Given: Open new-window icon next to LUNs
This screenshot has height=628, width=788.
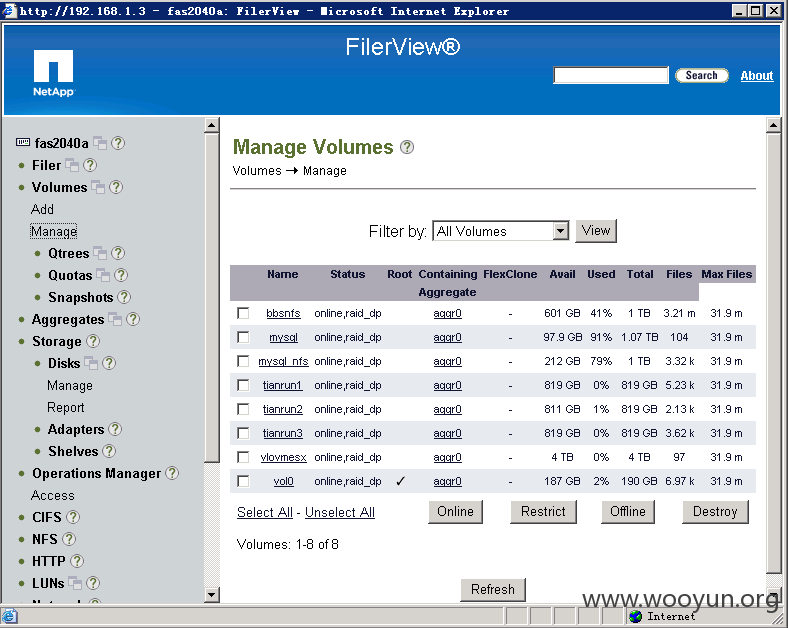Looking at the screenshot, I should coord(75,583).
